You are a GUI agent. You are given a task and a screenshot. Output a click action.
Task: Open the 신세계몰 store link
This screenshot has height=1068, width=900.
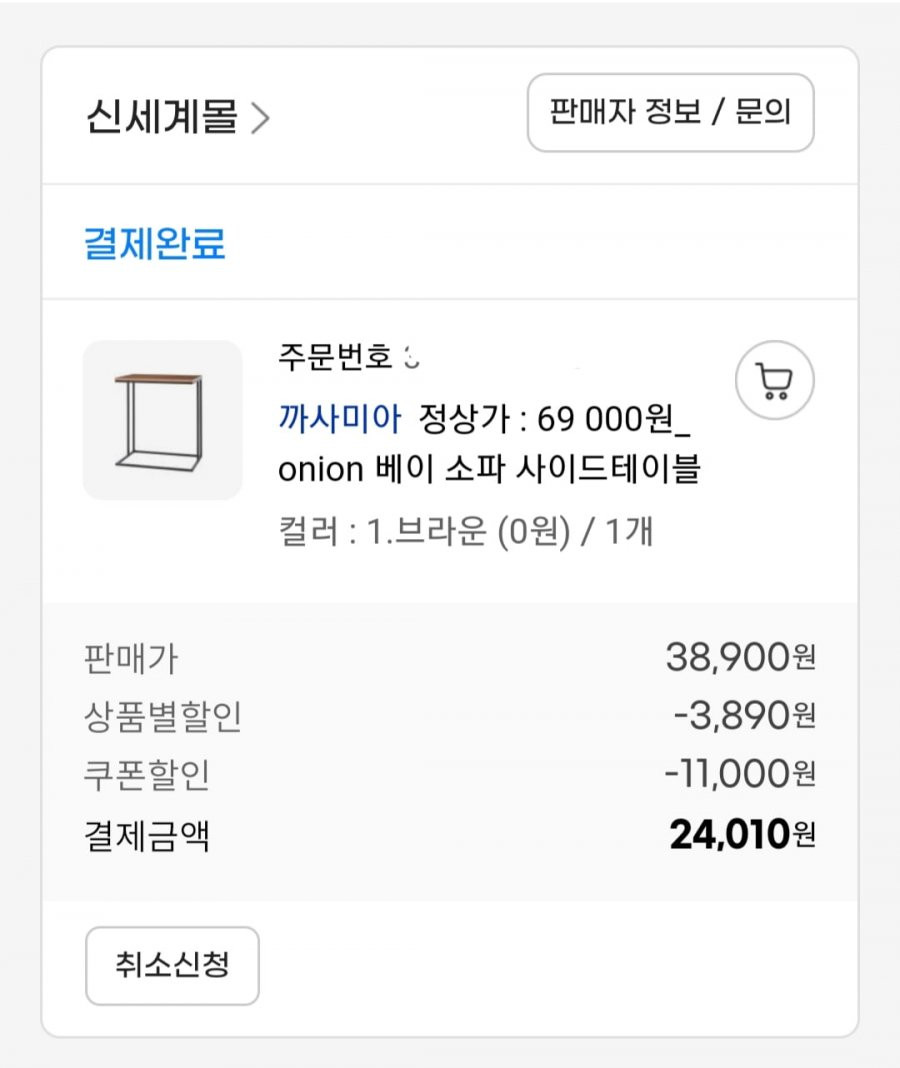click(x=161, y=116)
